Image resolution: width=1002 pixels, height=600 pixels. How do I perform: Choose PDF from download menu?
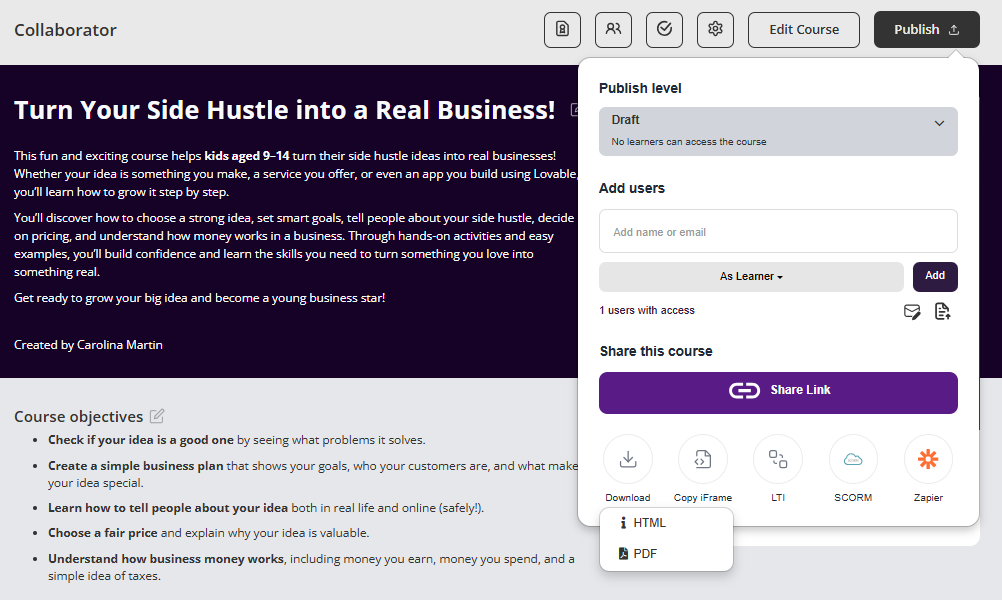coord(645,554)
